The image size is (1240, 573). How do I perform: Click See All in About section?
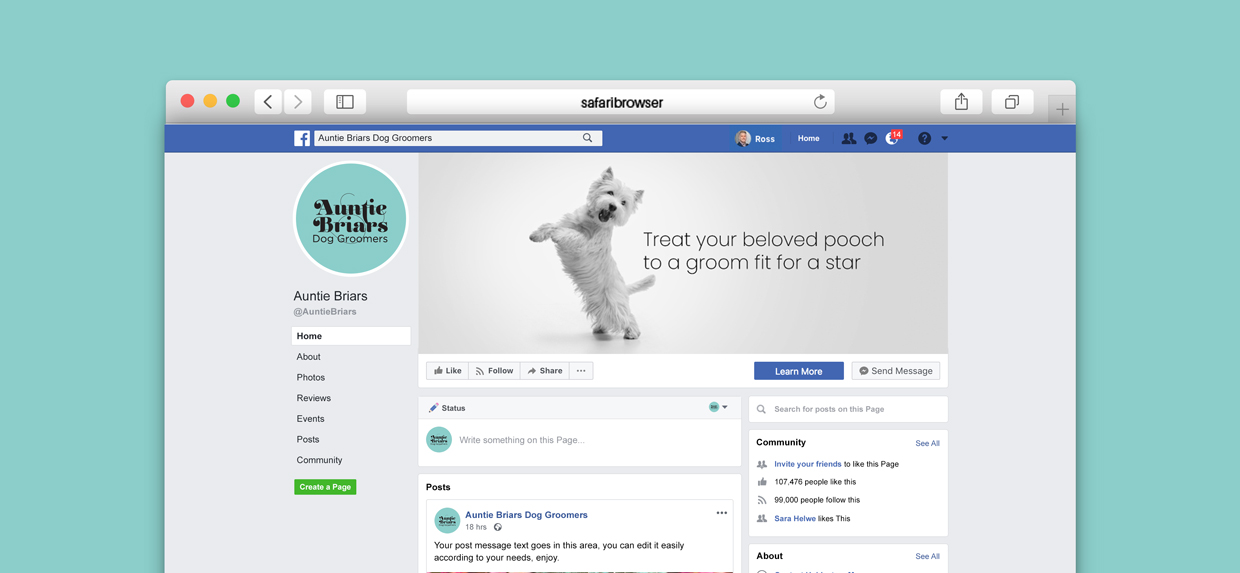pos(927,556)
